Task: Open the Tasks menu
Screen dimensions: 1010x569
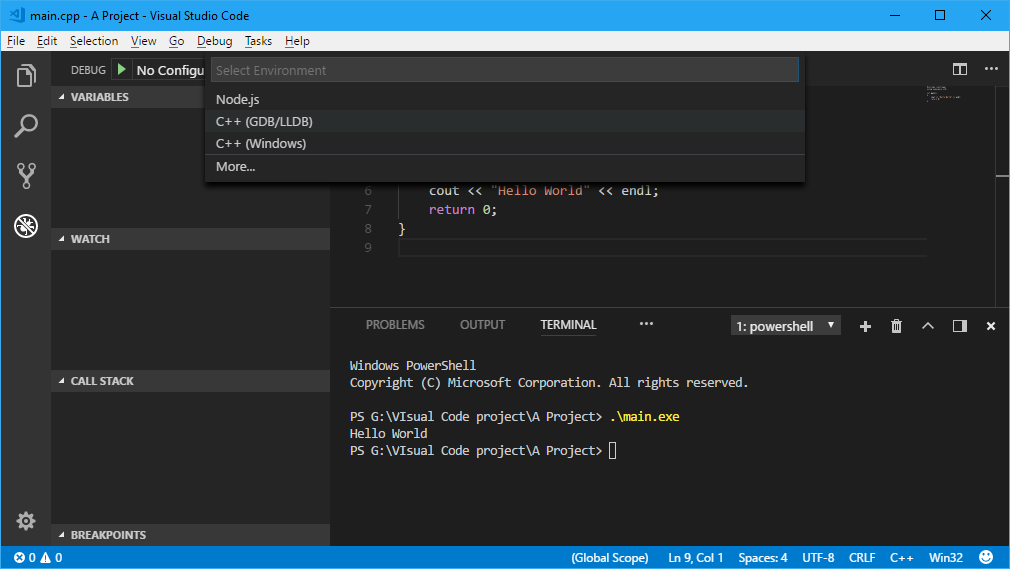Action: tap(258, 41)
